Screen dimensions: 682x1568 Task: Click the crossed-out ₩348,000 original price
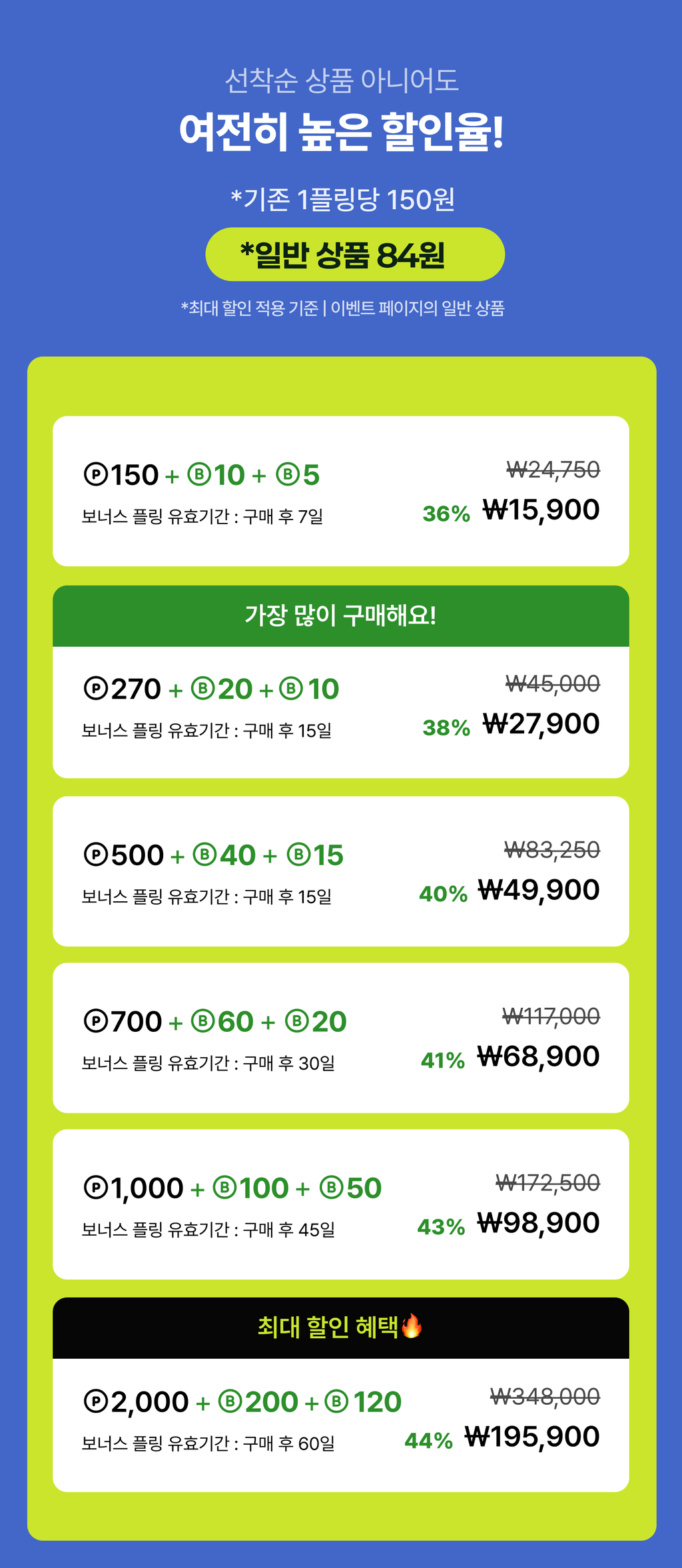click(x=545, y=1396)
